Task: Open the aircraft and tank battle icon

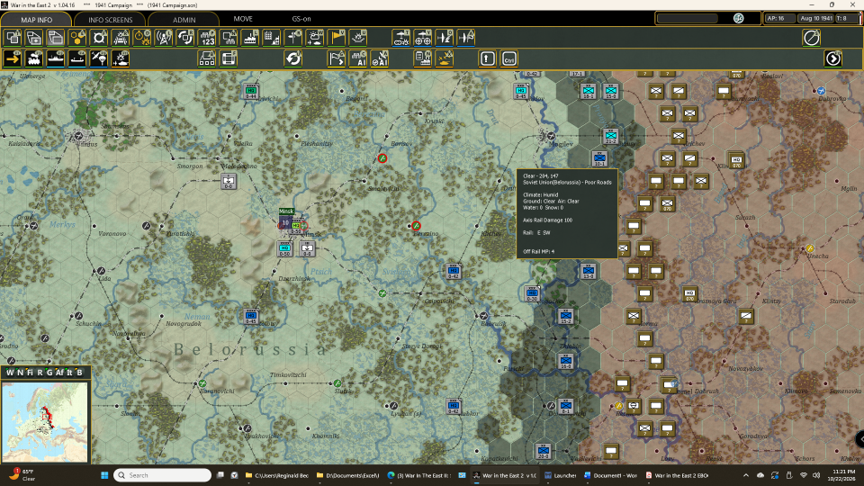Action: 445,58
